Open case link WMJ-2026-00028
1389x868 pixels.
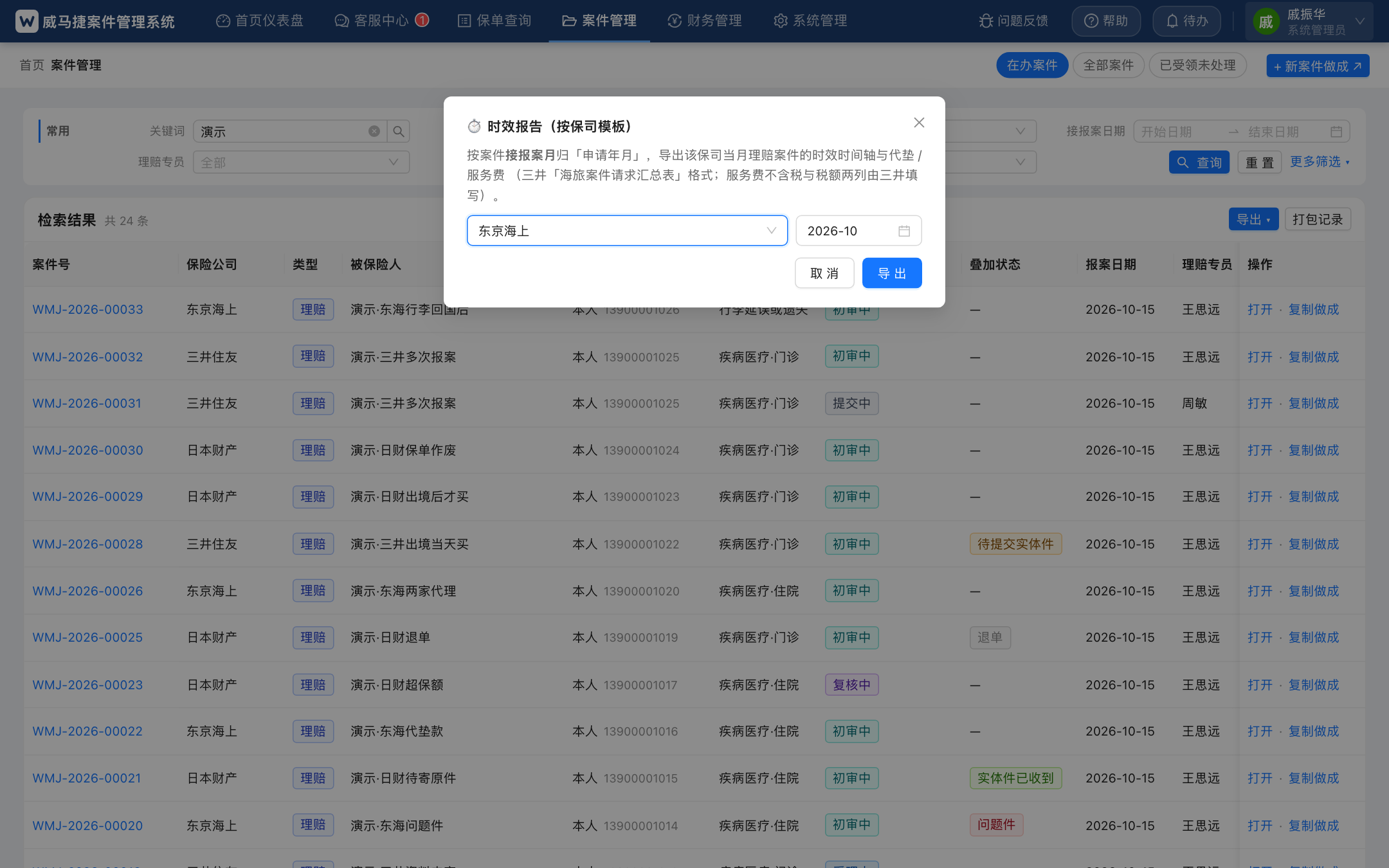coord(88,544)
